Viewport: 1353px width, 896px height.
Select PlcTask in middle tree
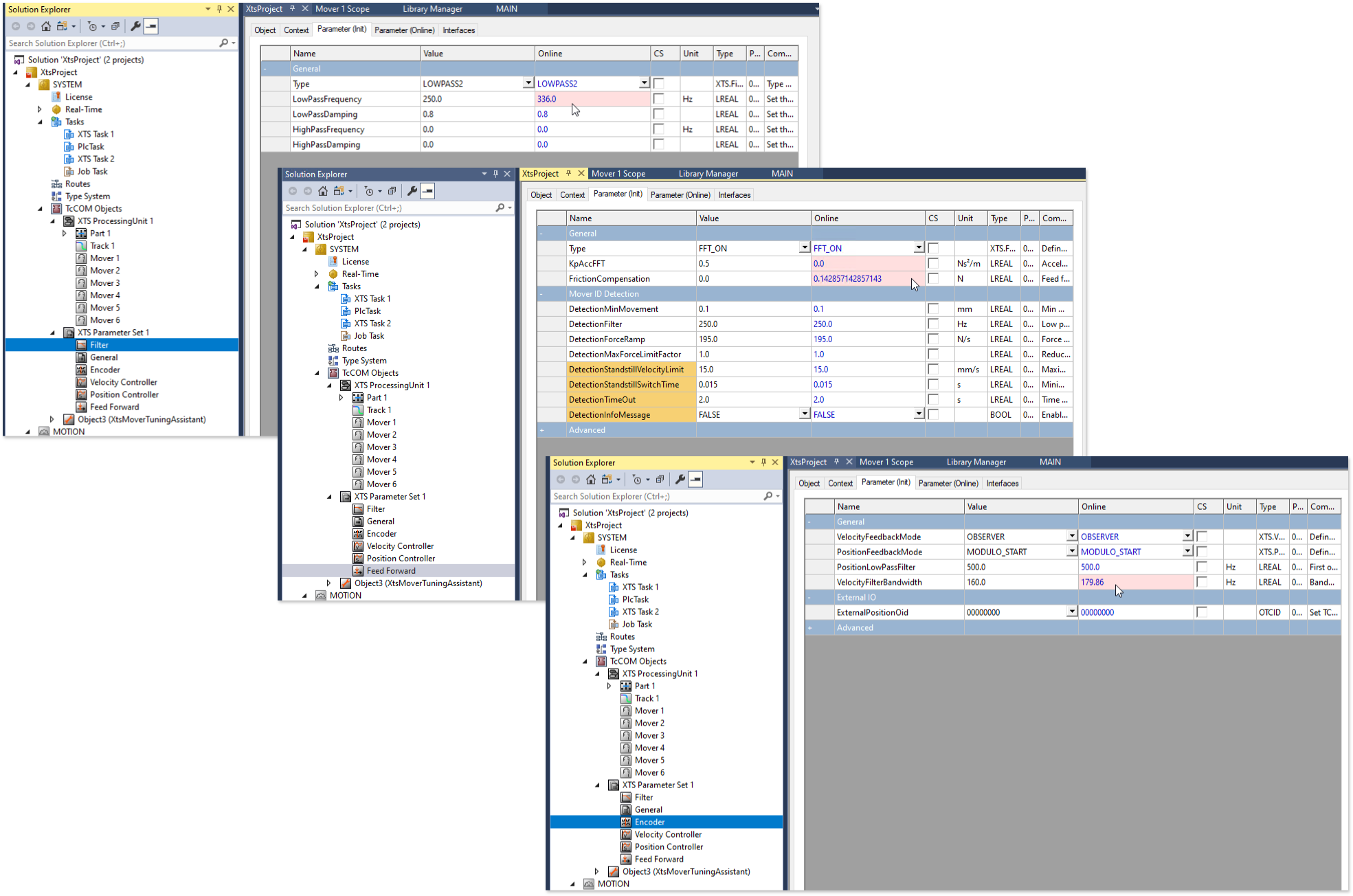tap(367, 311)
